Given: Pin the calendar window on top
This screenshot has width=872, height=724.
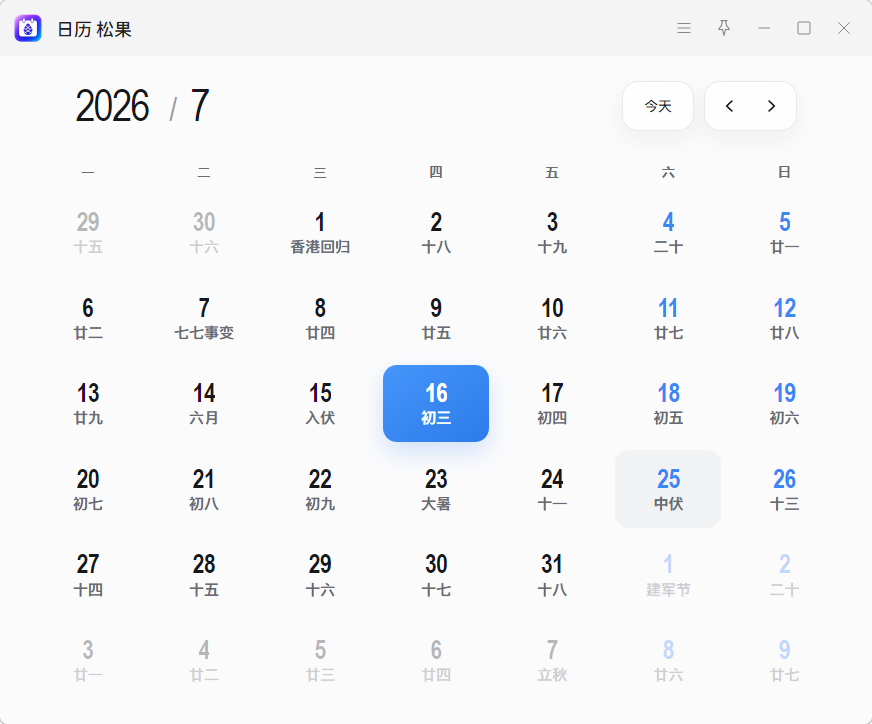Looking at the screenshot, I should point(724,28).
